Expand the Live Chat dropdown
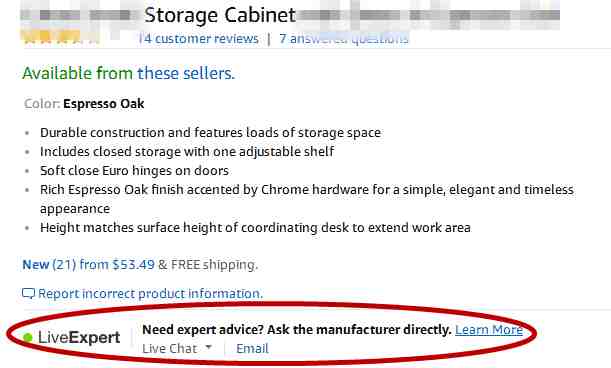Image resolution: width=611 pixels, height=368 pixels. [x=177, y=349]
